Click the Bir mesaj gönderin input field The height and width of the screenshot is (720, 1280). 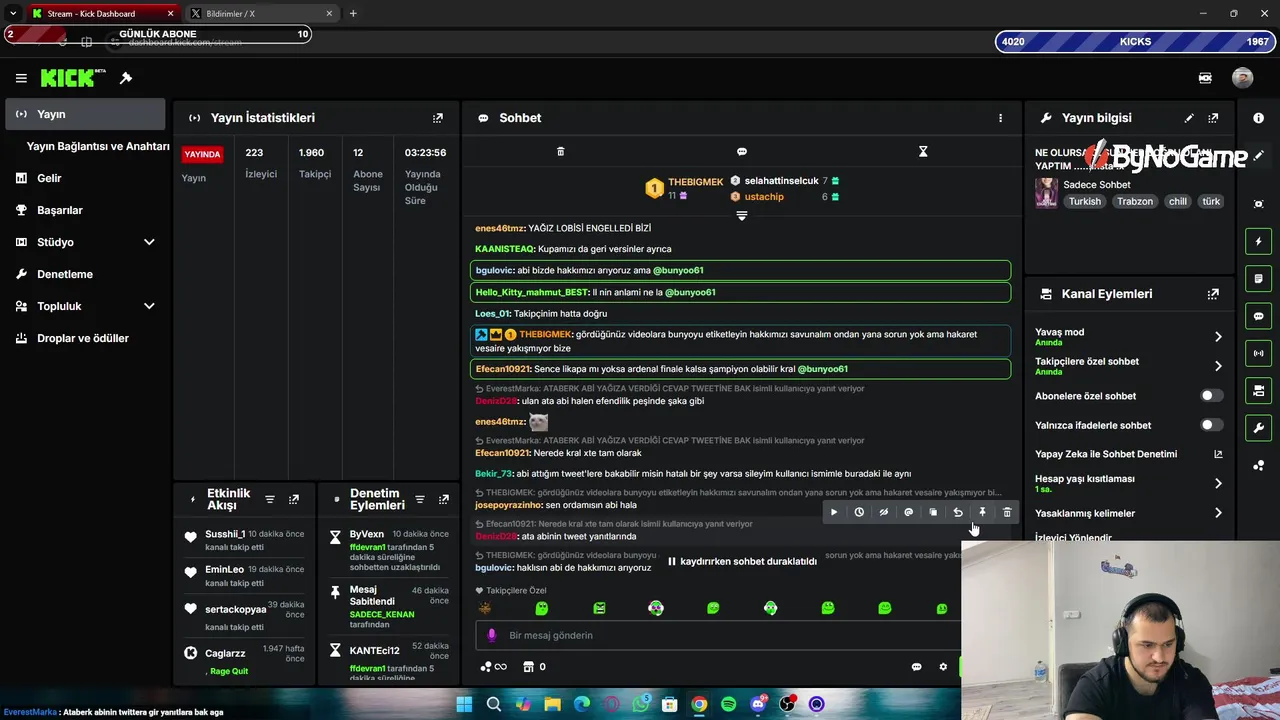click(x=715, y=635)
